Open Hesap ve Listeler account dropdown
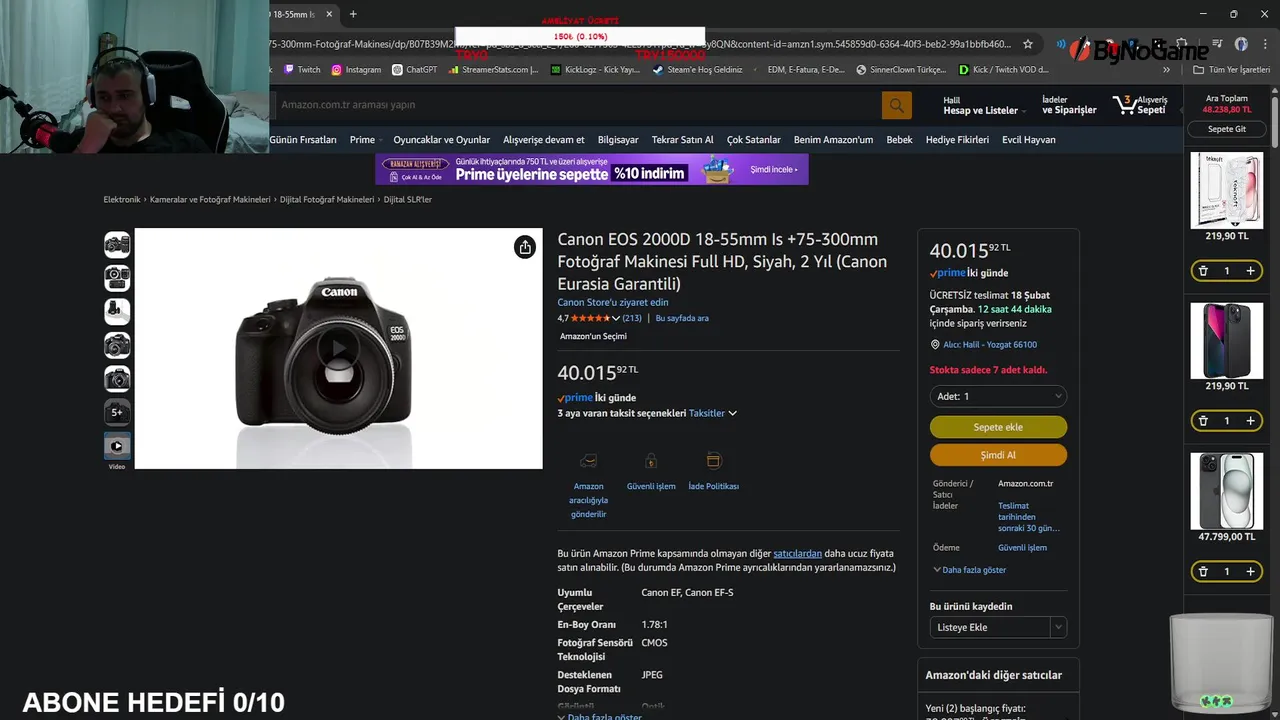This screenshot has width=1280, height=720. (984, 105)
